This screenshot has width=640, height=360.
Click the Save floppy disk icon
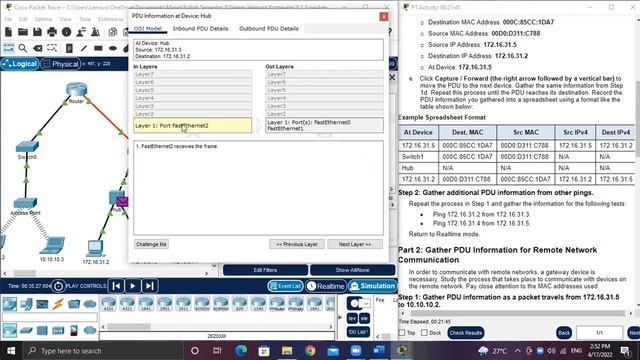[x=37, y=32]
